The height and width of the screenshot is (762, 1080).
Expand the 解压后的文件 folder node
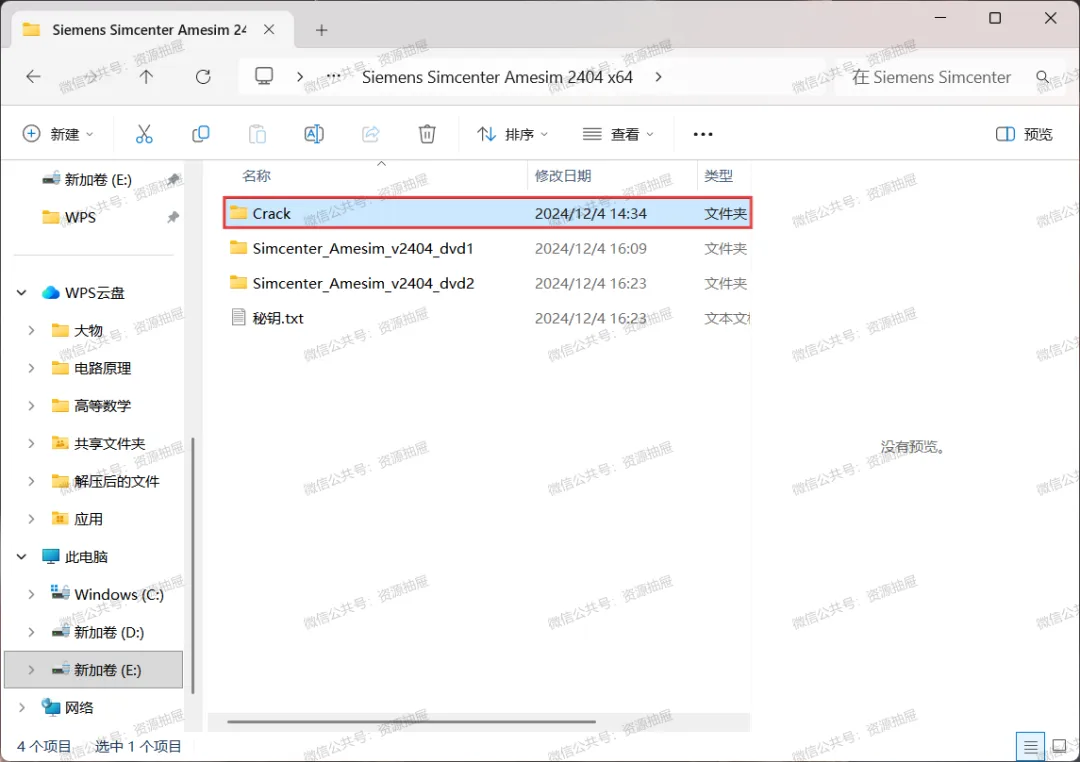tap(31, 481)
